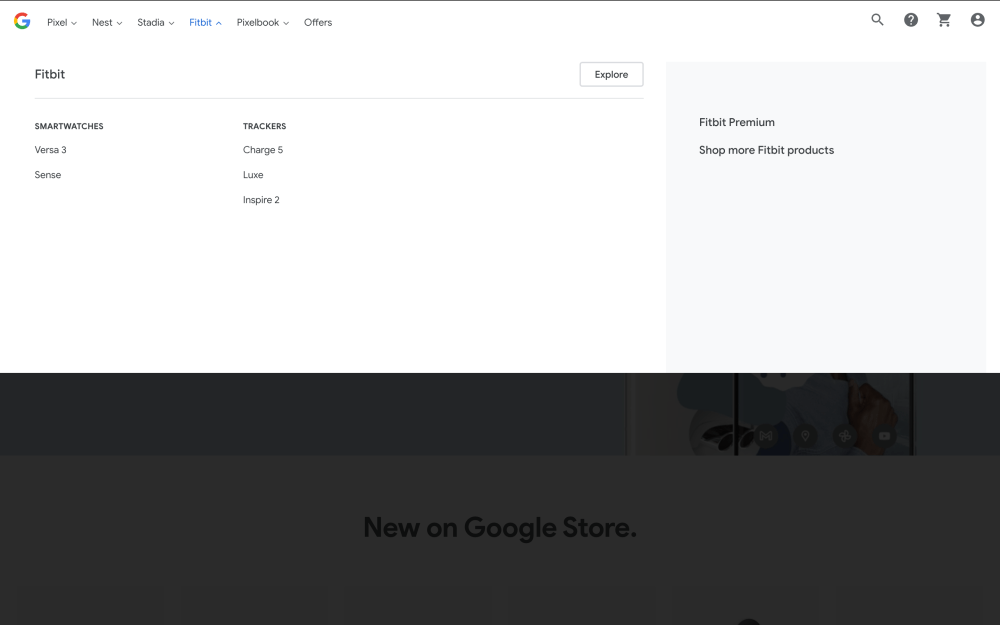
Task: Open the shopping cart
Action: coord(944,20)
